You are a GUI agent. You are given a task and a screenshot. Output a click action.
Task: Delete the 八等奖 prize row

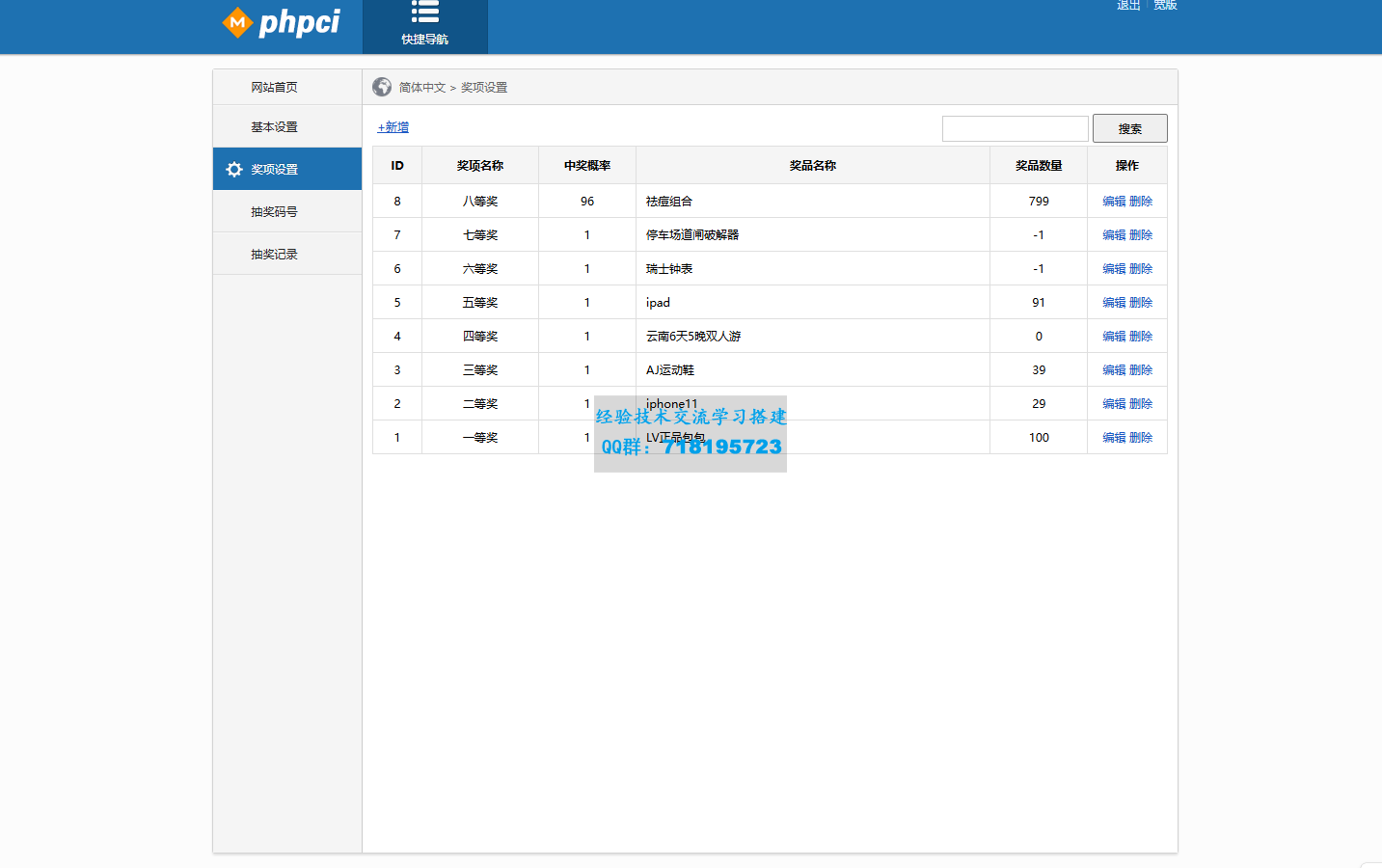tap(1140, 201)
